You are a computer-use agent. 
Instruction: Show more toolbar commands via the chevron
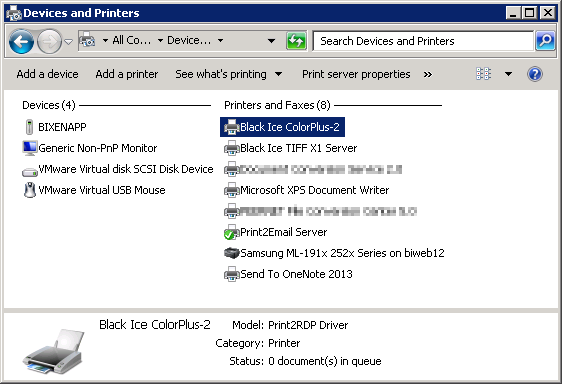428,75
